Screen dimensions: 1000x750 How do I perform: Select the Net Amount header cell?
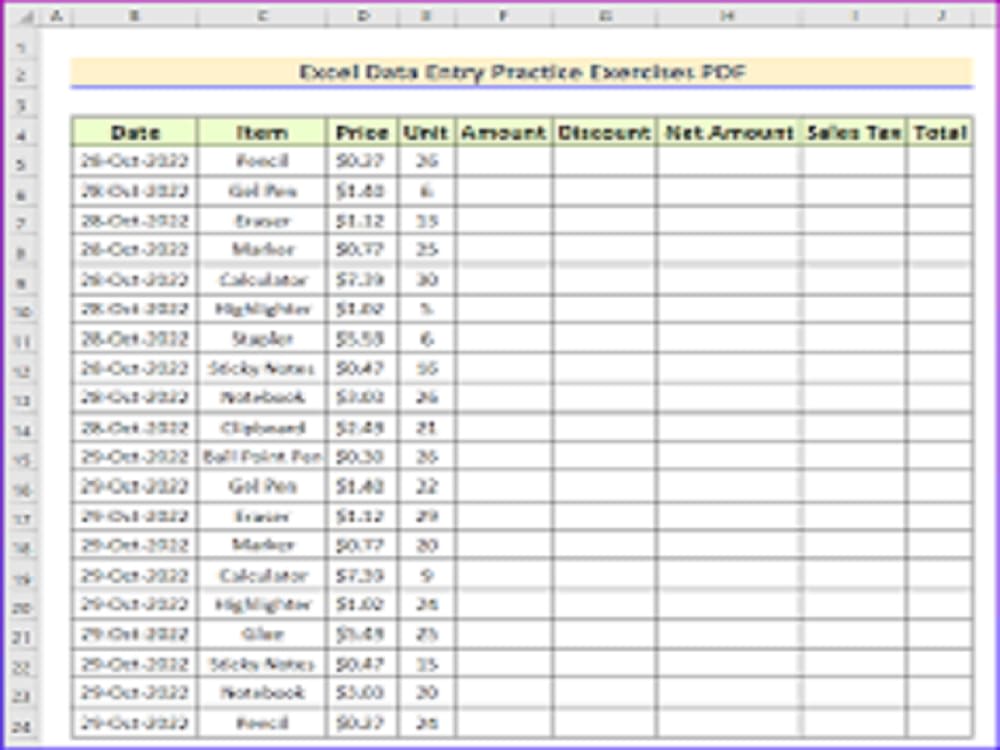[729, 132]
